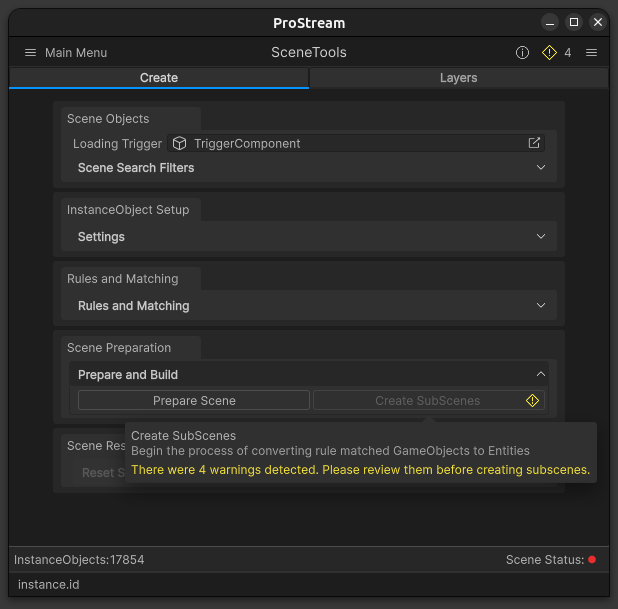The width and height of the screenshot is (618, 609).
Task: Click warning icon on Create SubScenes button
Action: pos(533,400)
